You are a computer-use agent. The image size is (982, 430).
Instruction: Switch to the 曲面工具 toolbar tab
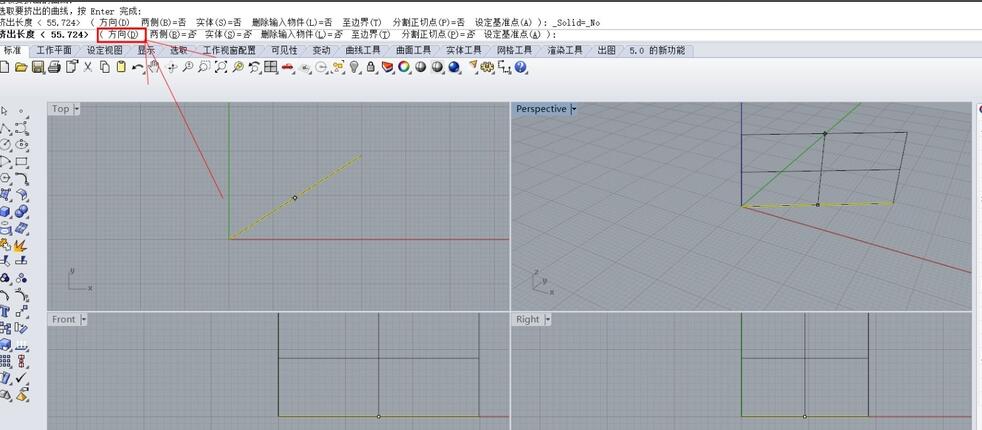(x=413, y=50)
